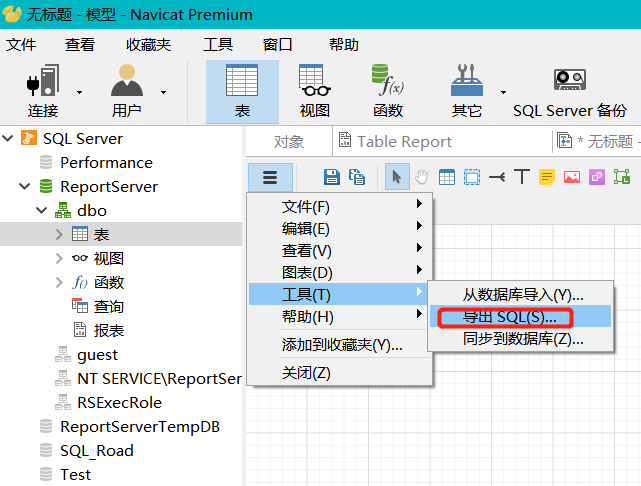Select 同步到数据库(Z)... menu entry
The height and width of the screenshot is (486, 641).
(522, 339)
